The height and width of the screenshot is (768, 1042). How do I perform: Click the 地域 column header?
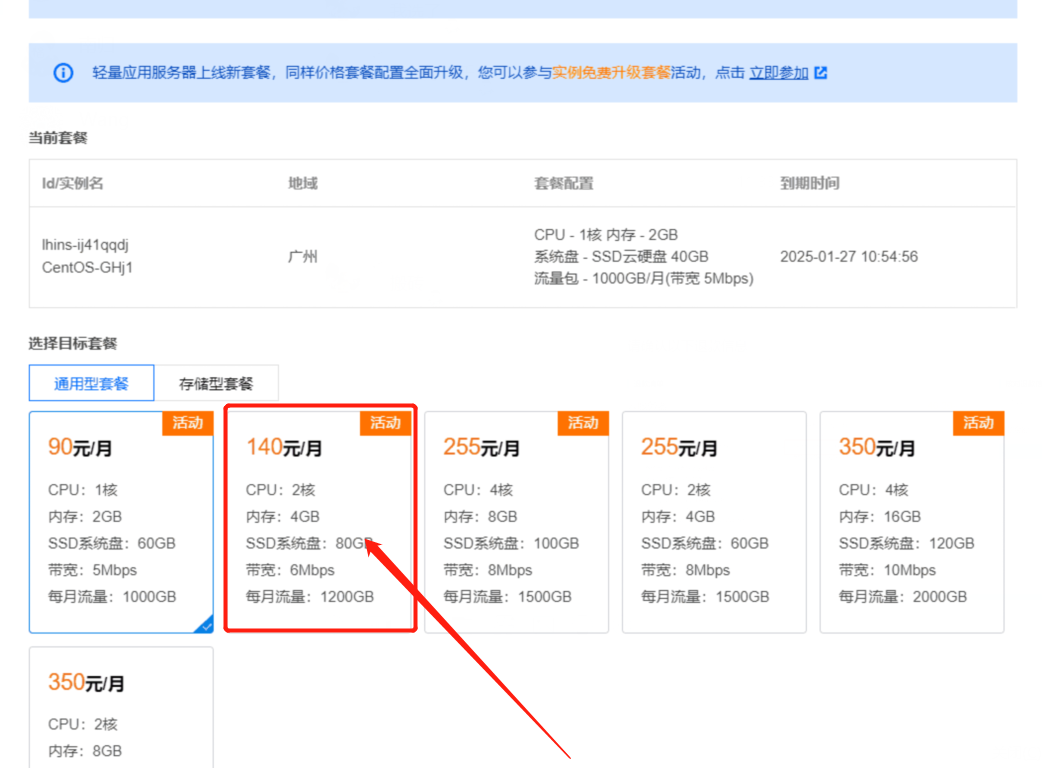(x=302, y=183)
